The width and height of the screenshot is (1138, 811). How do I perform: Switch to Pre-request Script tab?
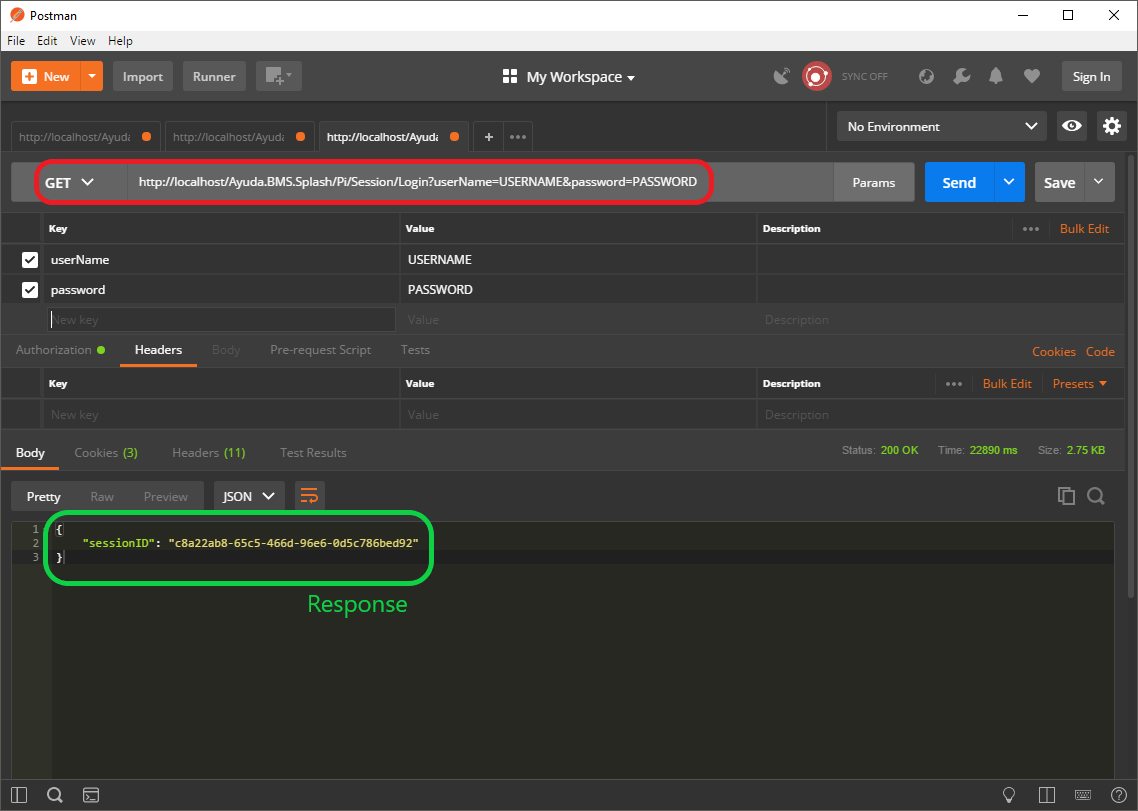click(x=320, y=350)
